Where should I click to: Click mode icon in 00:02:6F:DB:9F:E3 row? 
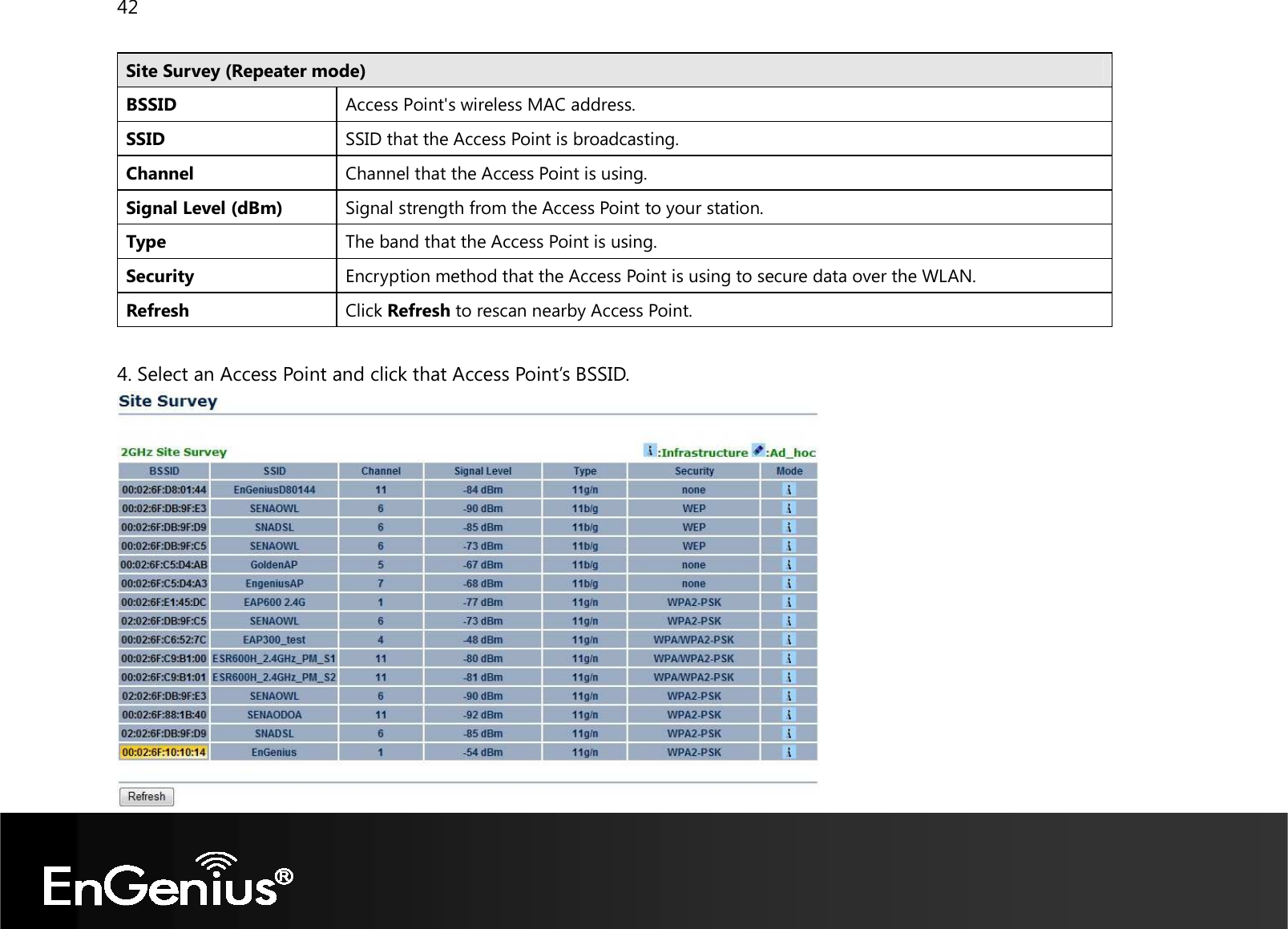point(789,508)
